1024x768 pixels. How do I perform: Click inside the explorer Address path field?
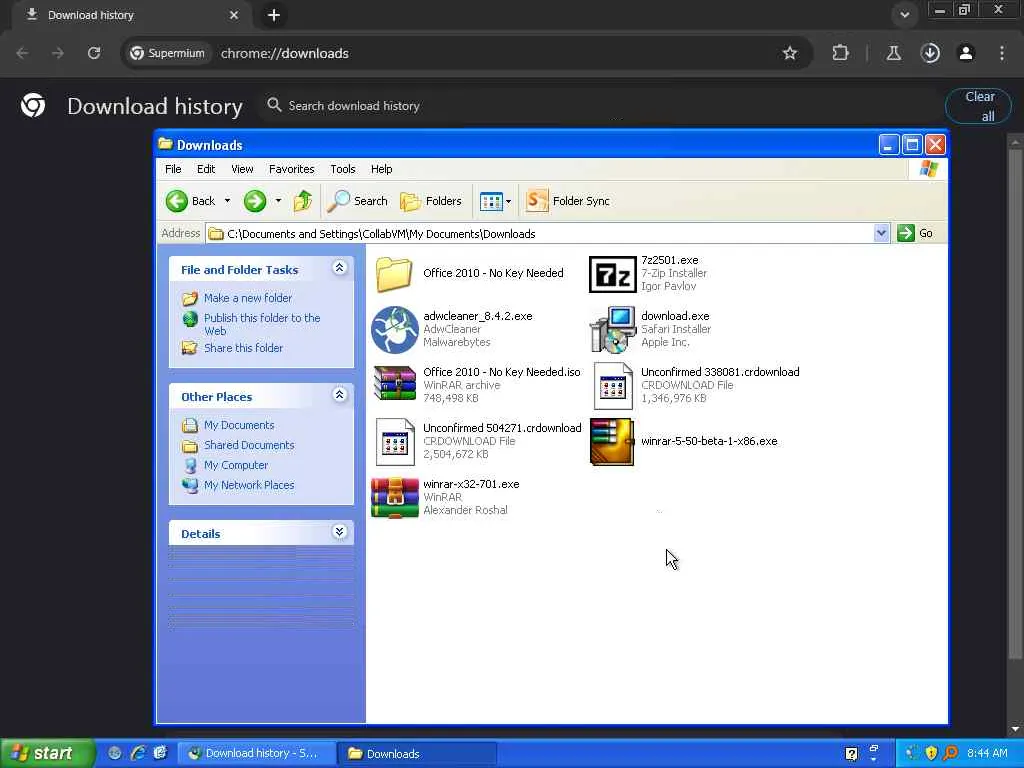pyautogui.click(x=539, y=234)
